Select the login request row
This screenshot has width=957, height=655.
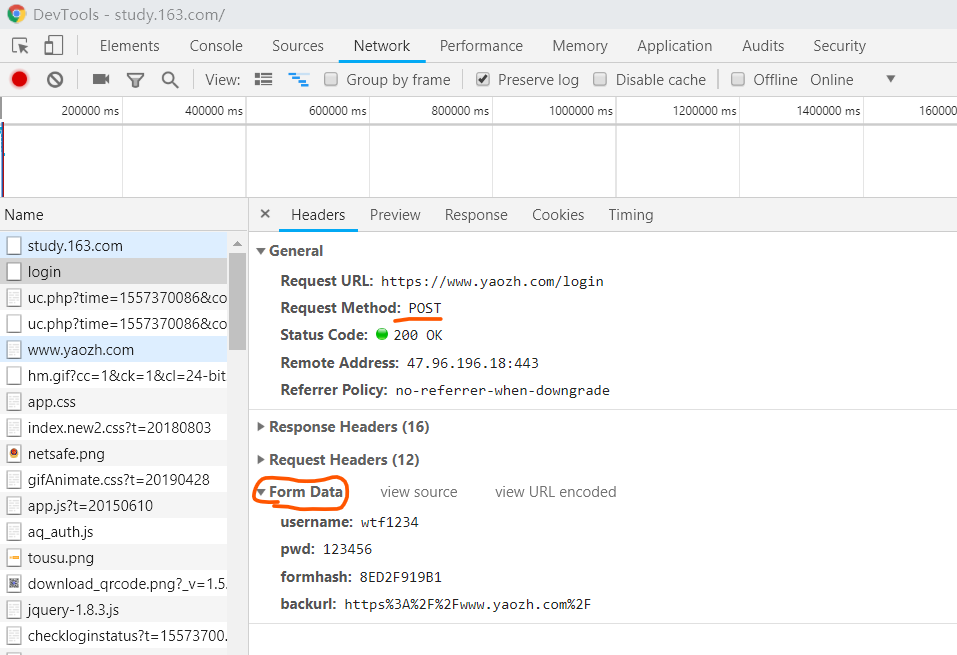(114, 272)
